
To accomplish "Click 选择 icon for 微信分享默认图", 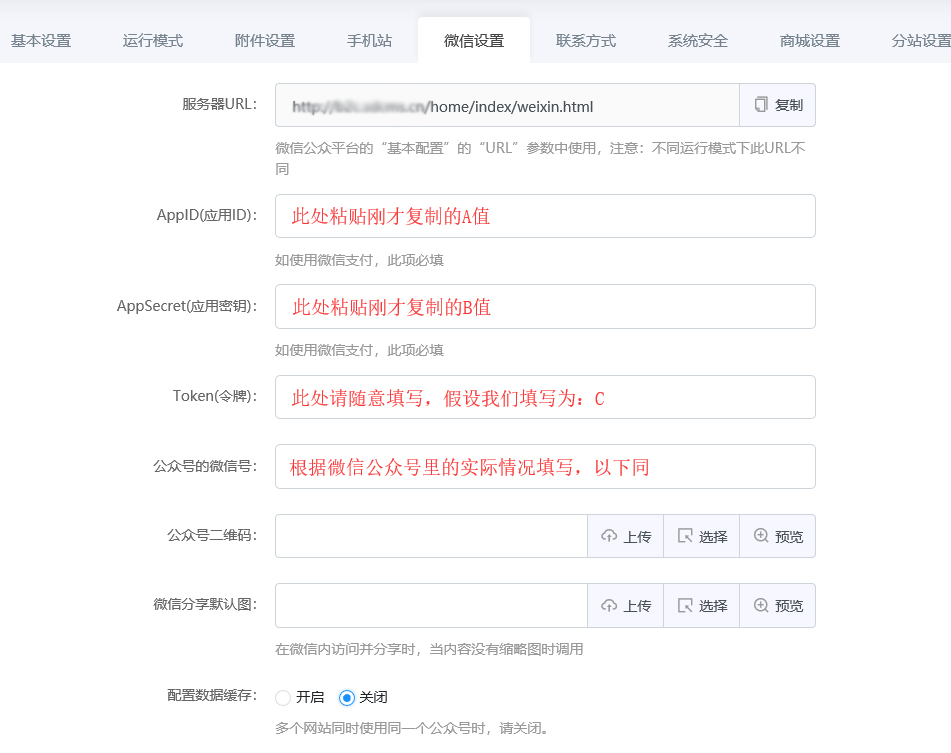I will coord(685,605).
